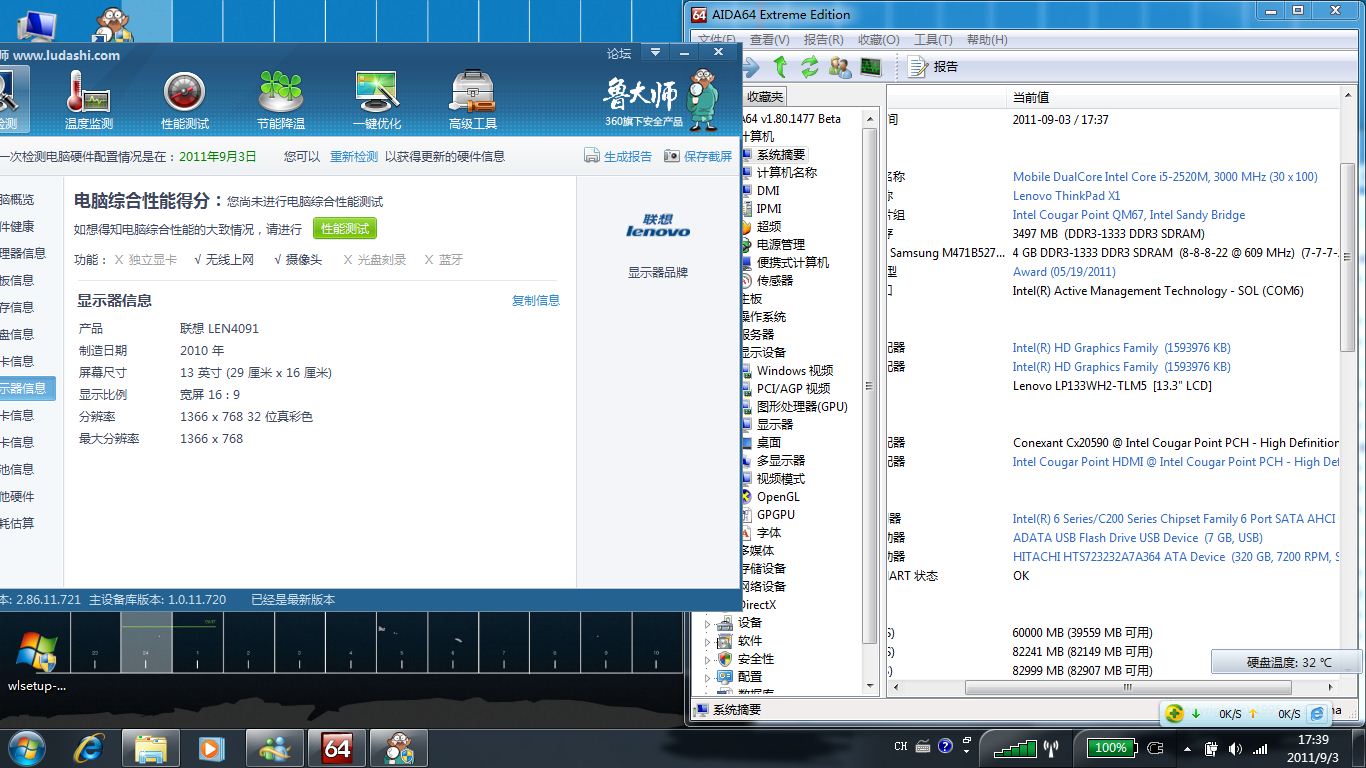This screenshot has width=1366, height=768.
Task: Select GPGPU tree item
Action: [x=776, y=515]
